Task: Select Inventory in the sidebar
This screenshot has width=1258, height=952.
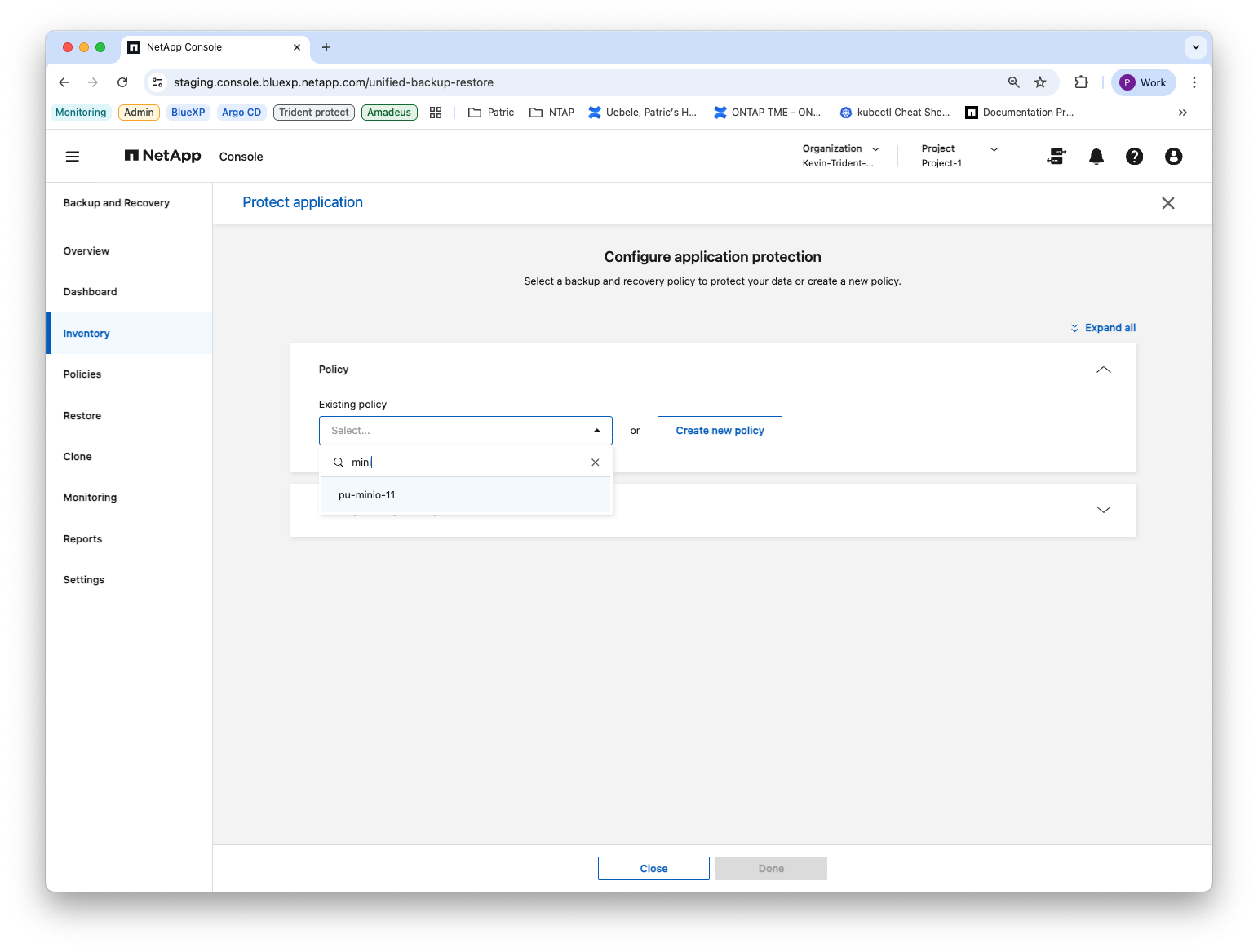Action: 129,334
